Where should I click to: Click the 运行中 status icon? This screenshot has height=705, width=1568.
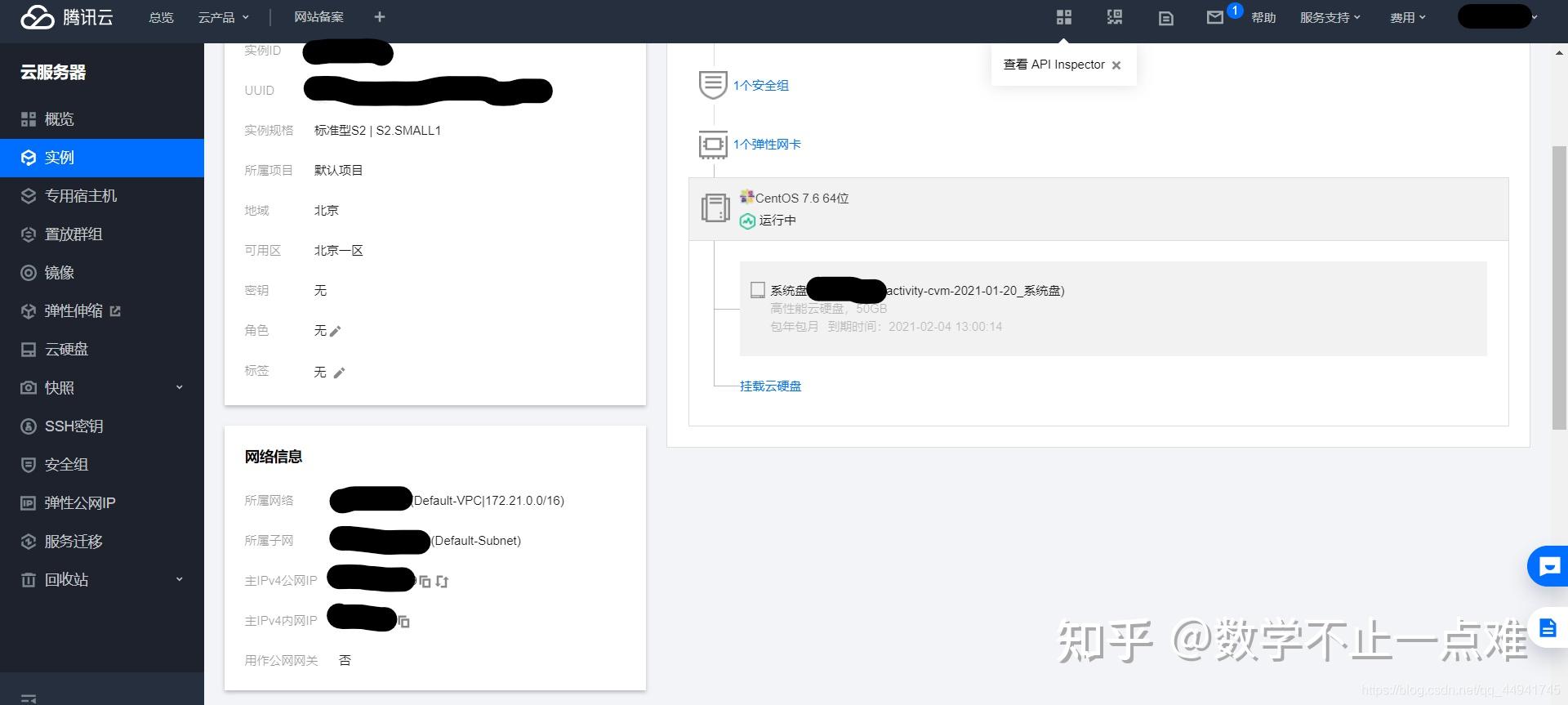tap(747, 221)
